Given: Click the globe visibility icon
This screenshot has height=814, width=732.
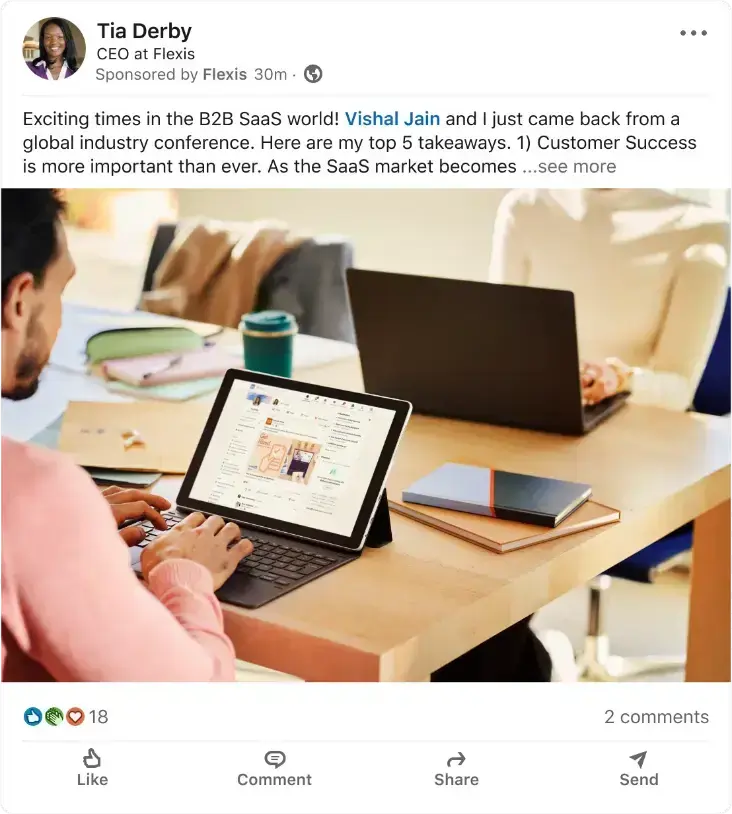Looking at the screenshot, I should coord(313,74).
